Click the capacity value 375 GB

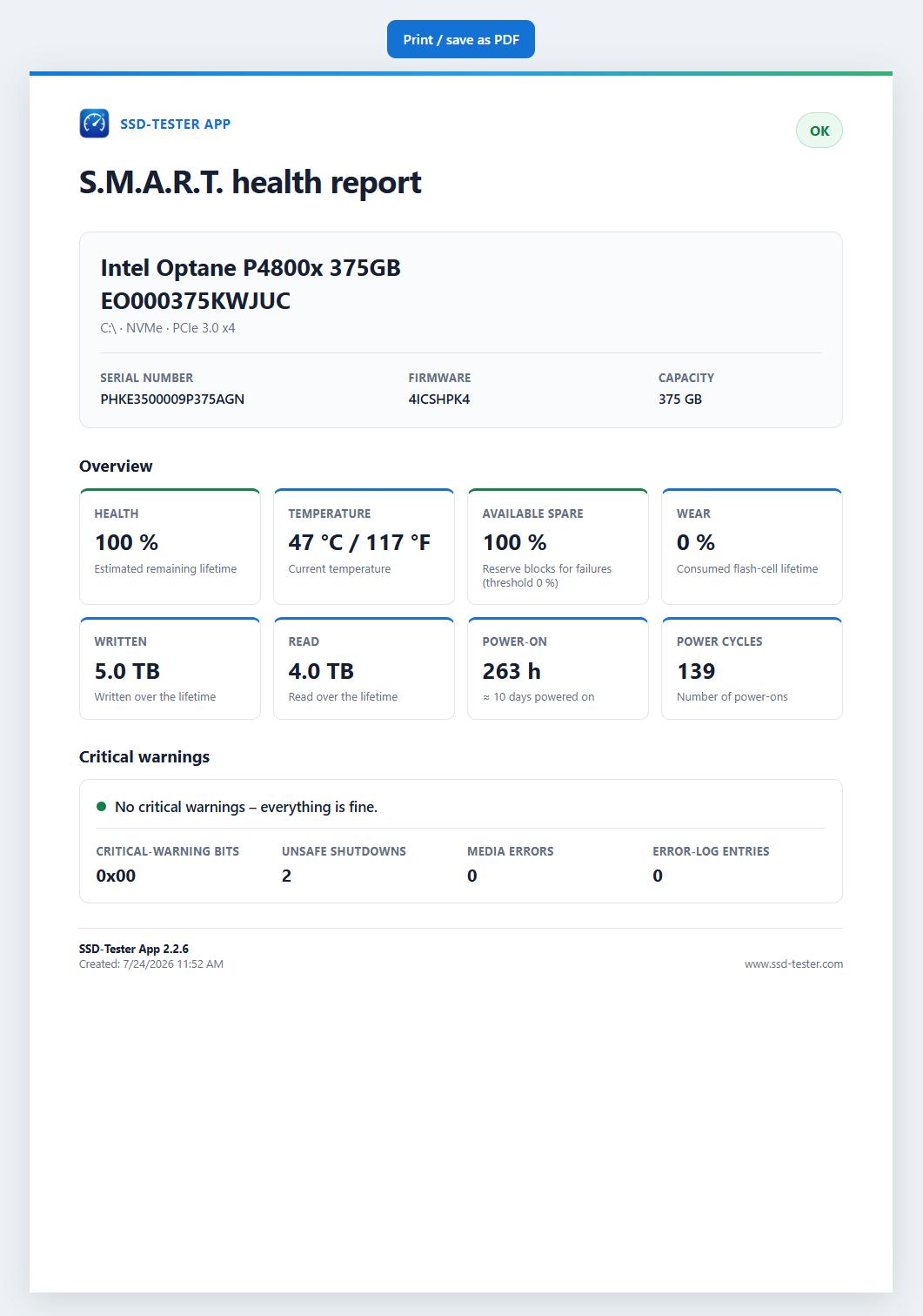click(x=680, y=399)
